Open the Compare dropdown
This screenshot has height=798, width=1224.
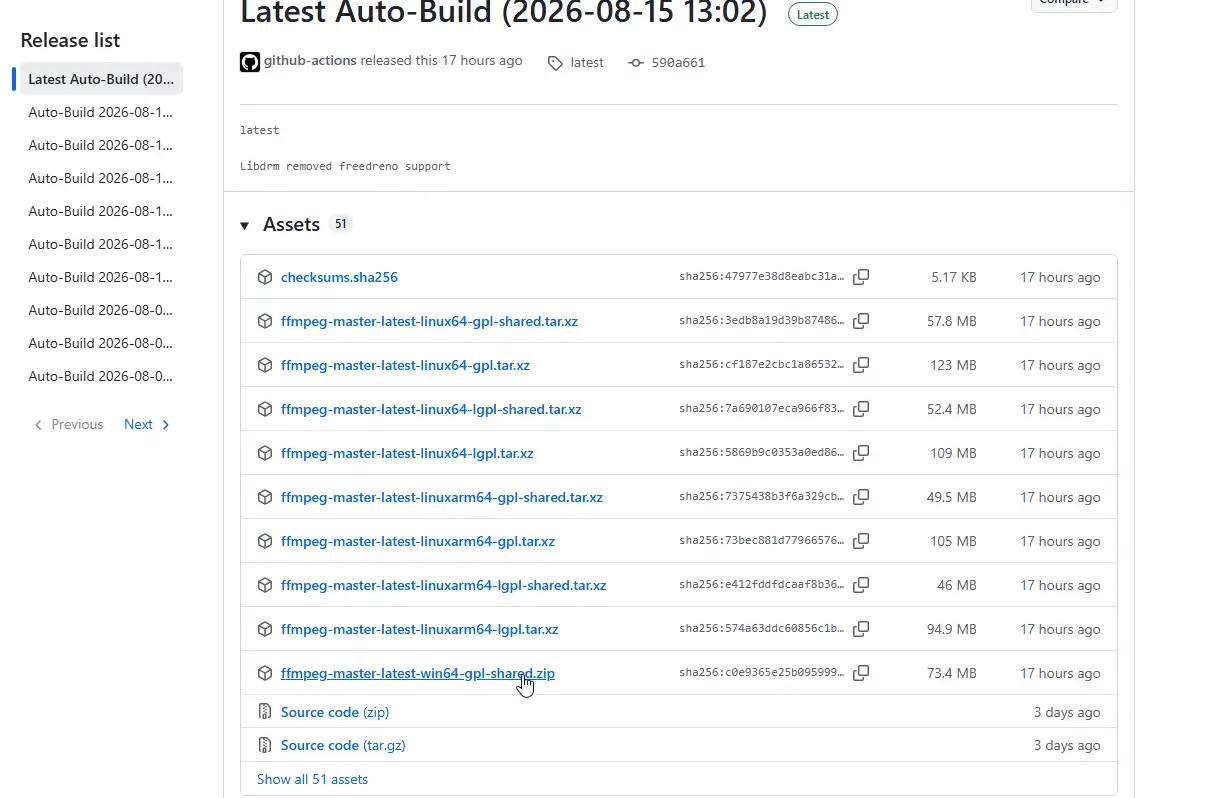[x=1074, y=3]
